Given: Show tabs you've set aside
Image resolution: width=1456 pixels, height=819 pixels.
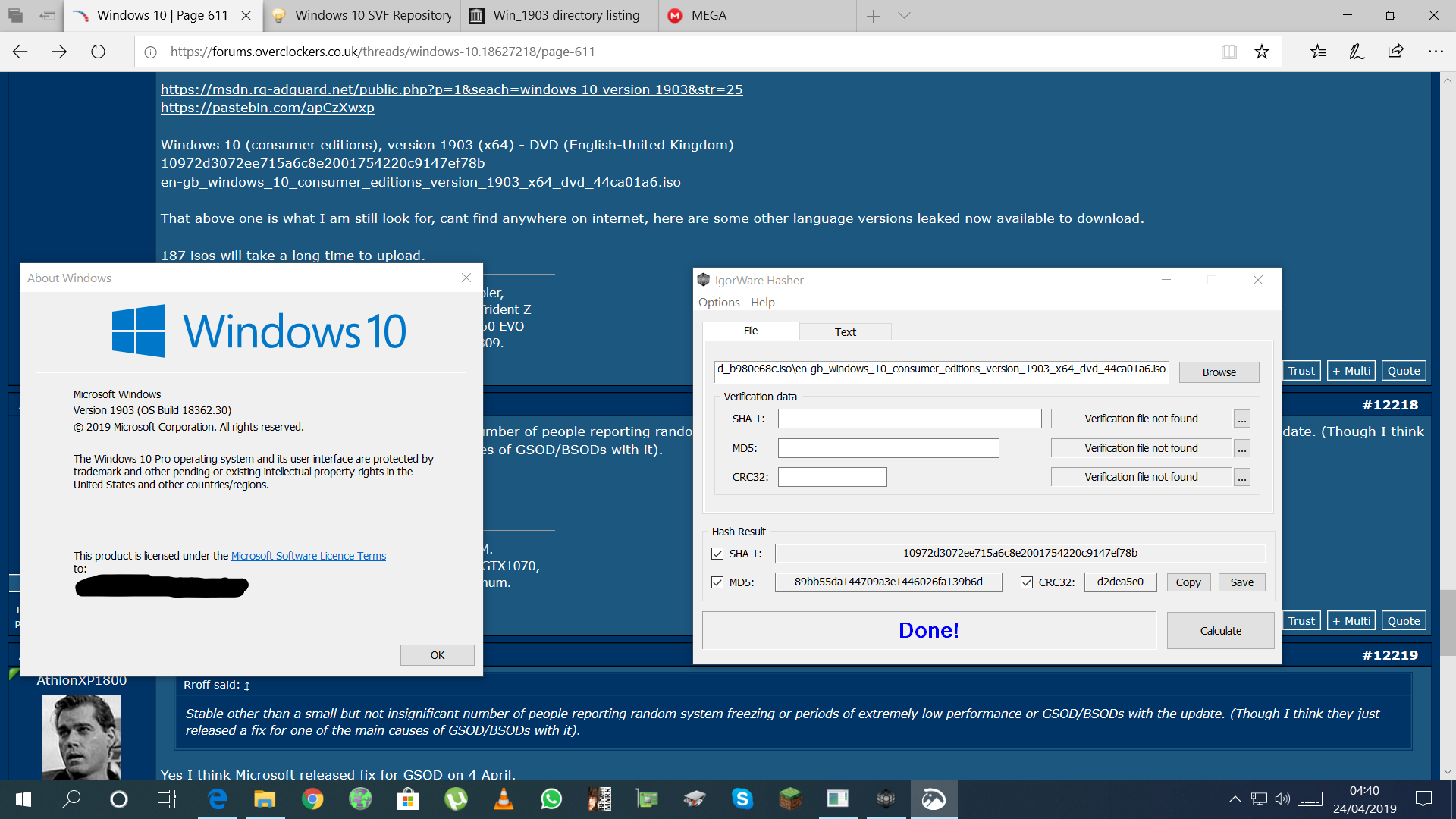Looking at the screenshot, I should tap(15, 15).
